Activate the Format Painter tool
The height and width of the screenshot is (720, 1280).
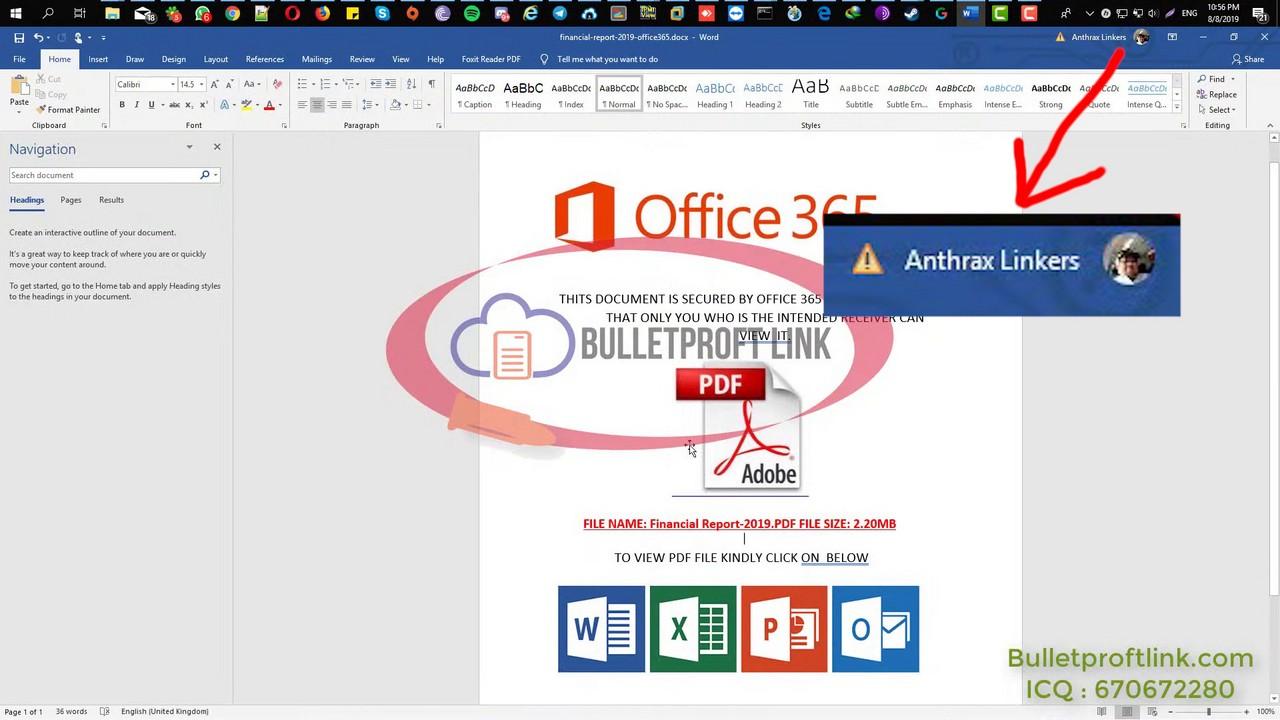[x=68, y=110]
